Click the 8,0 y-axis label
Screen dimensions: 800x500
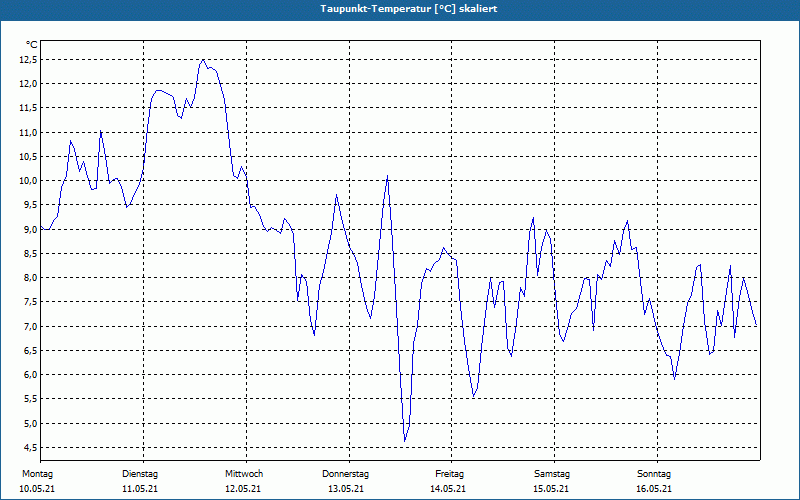[x=31, y=278]
